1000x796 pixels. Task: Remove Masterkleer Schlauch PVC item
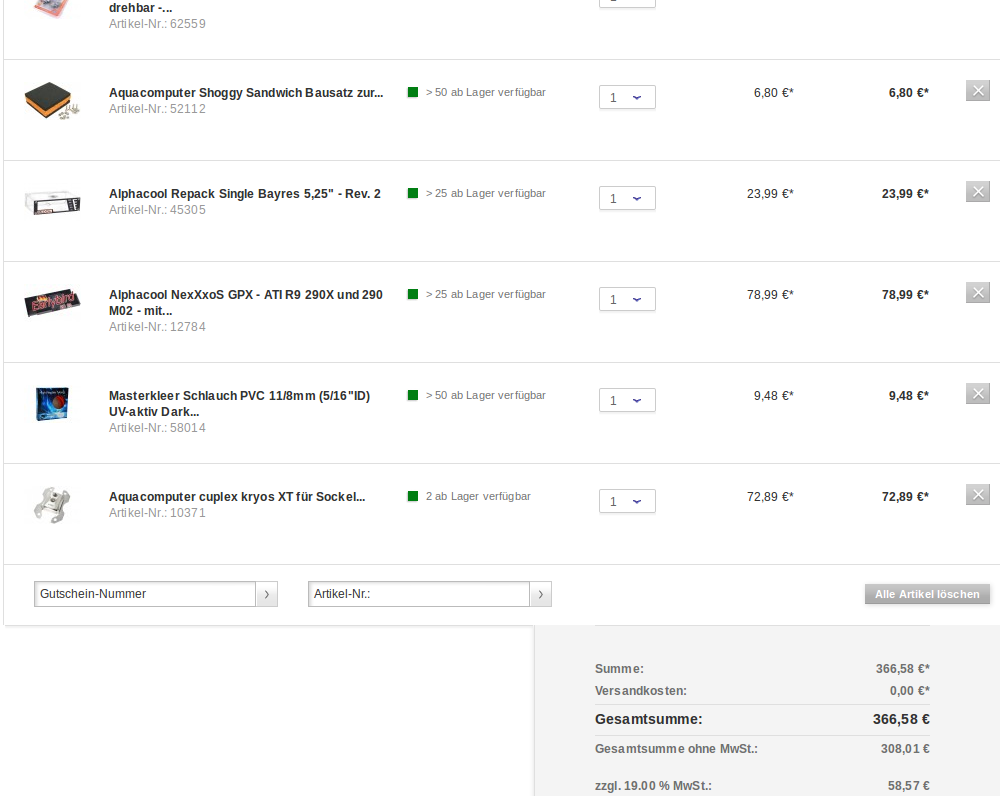pos(977,394)
